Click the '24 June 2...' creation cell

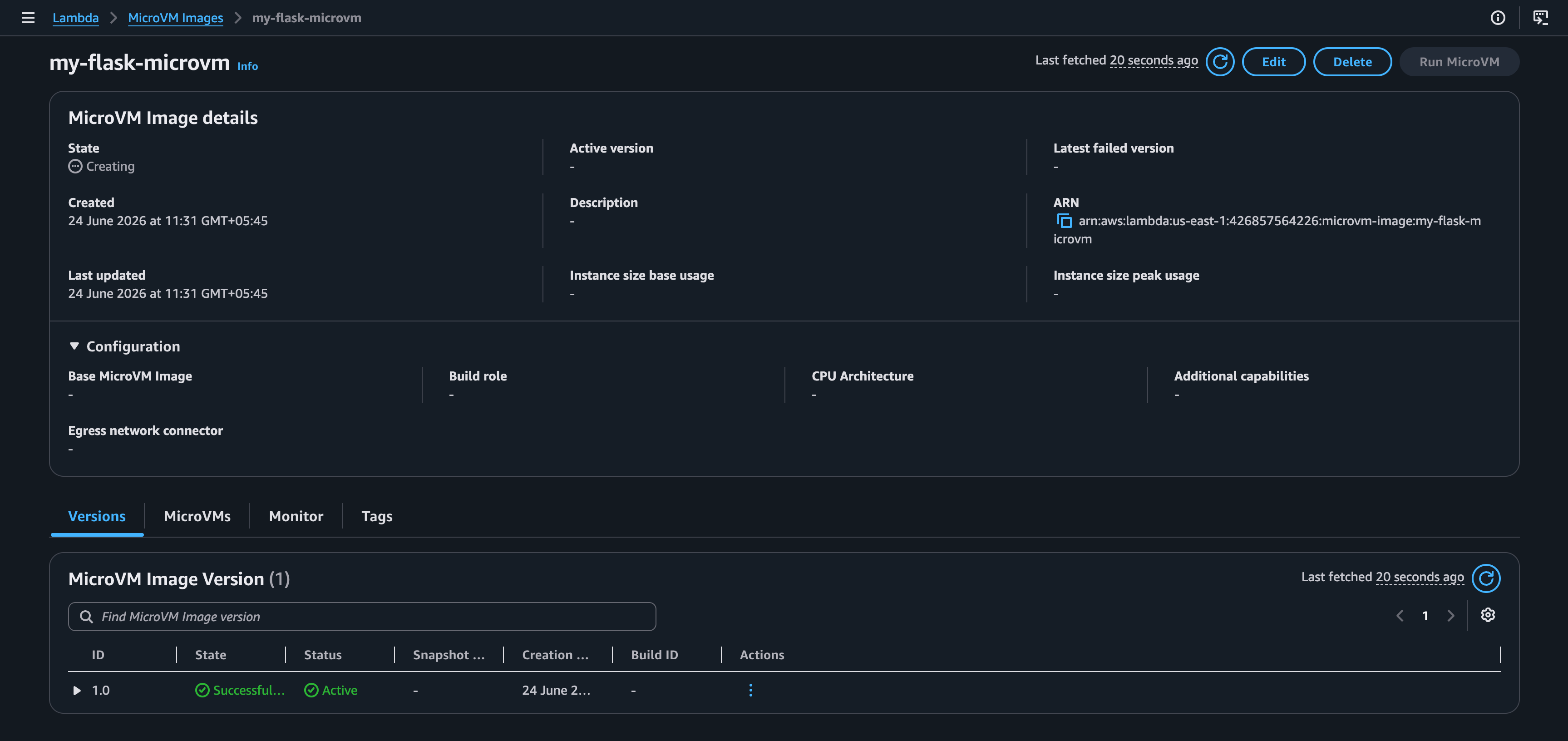click(x=556, y=690)
